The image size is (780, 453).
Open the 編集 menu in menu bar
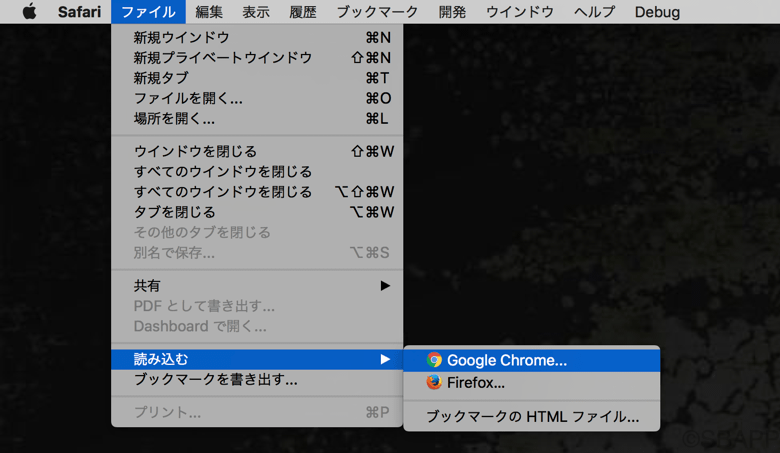(x=209, y=12)
